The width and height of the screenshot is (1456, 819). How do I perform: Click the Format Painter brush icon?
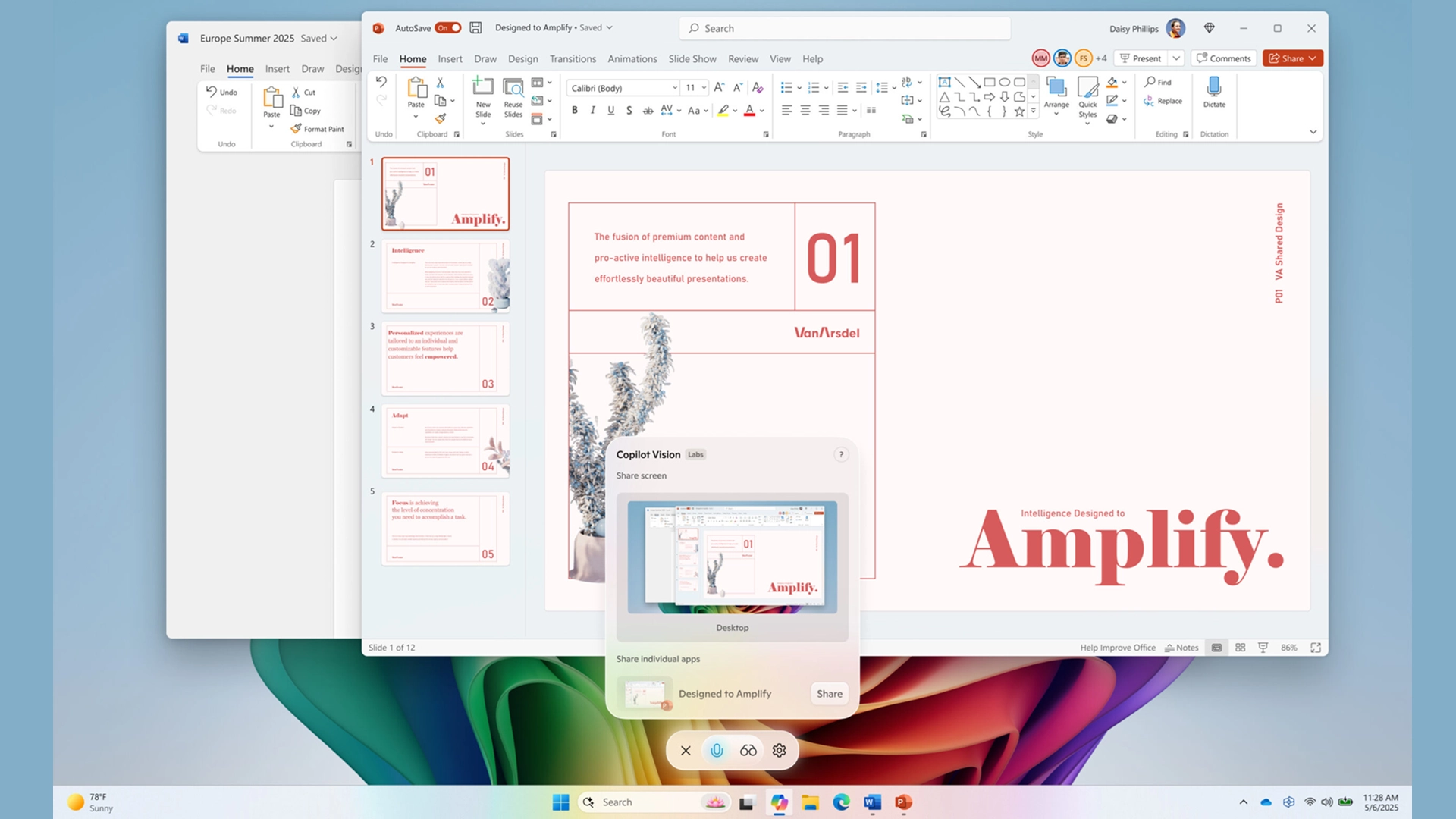[441, 119]
